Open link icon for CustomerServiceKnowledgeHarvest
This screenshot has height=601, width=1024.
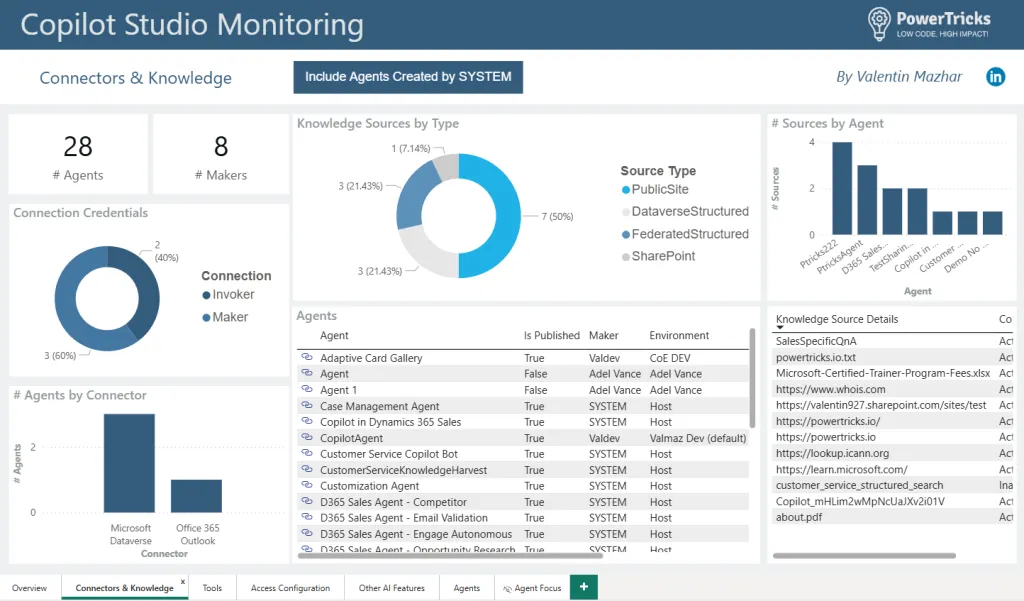(x=306, y=470)
